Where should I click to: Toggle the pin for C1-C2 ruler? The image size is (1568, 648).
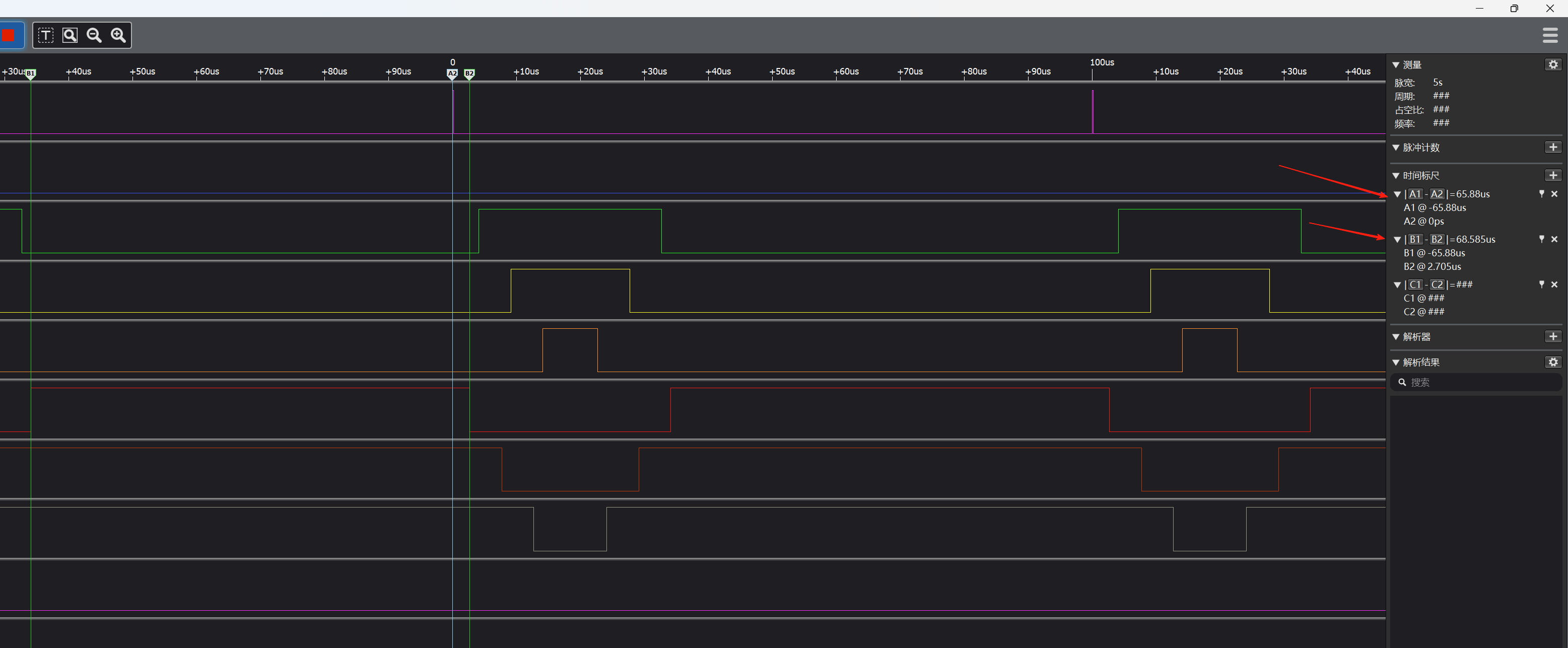[1541, 284]
